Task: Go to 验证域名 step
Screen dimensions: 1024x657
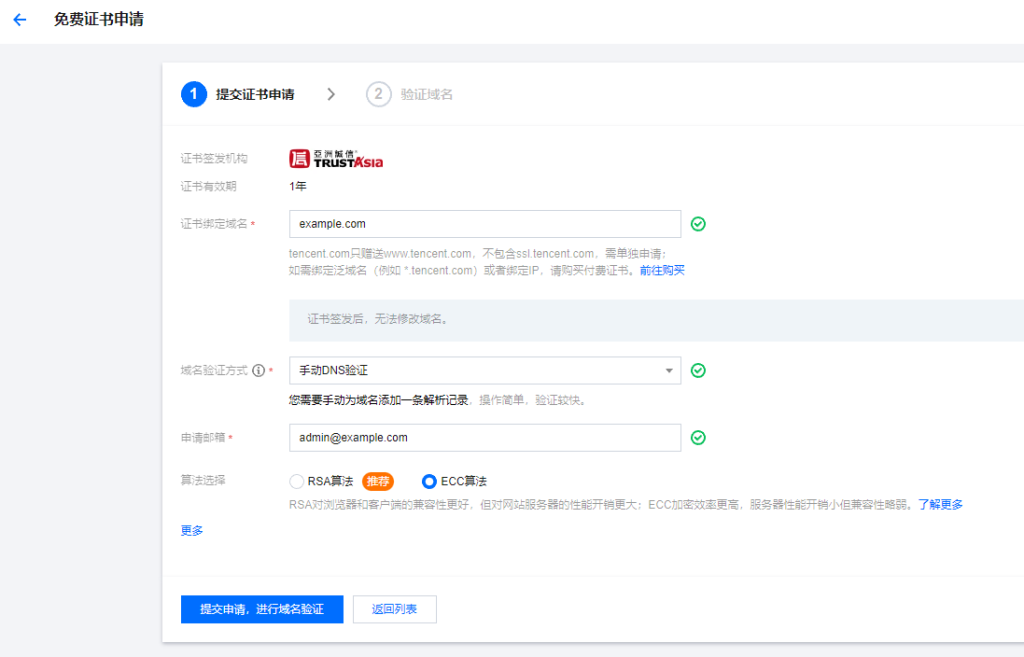Action: tap(427, 94)
